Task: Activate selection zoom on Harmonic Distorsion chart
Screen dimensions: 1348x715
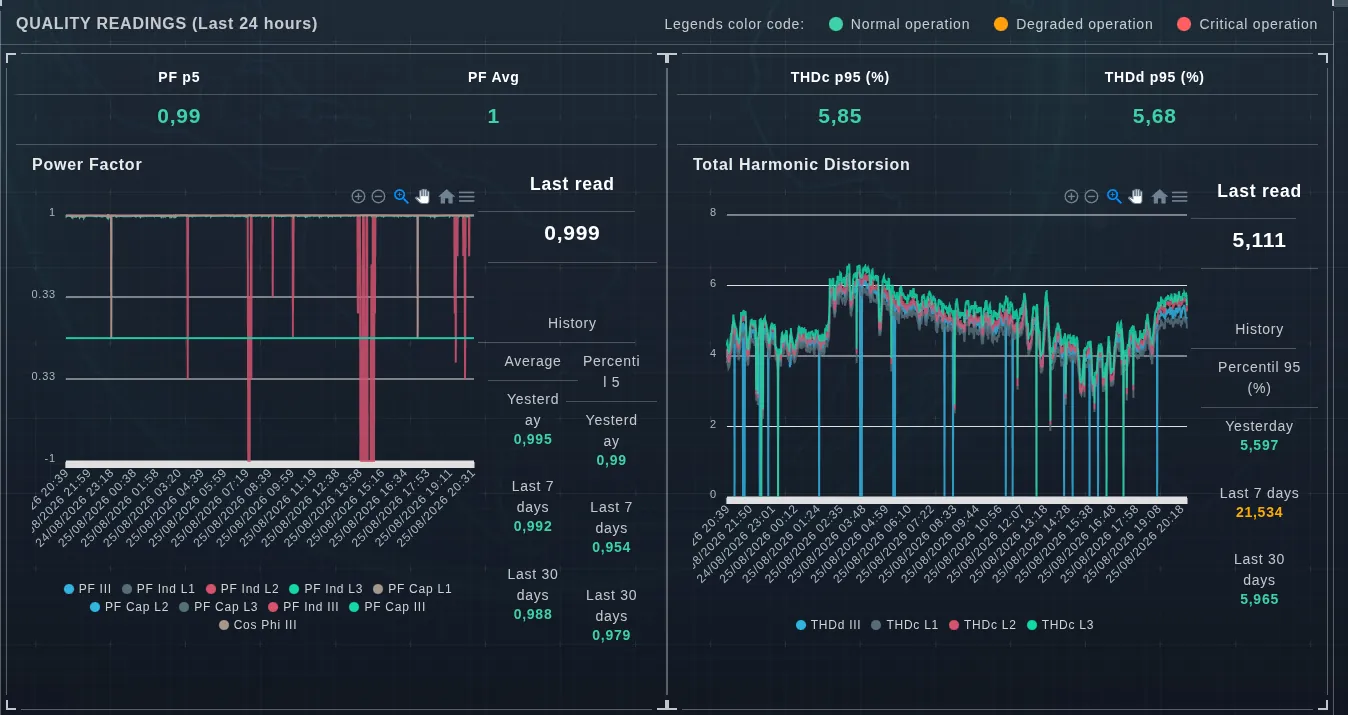Action: tap(1114, 197)
